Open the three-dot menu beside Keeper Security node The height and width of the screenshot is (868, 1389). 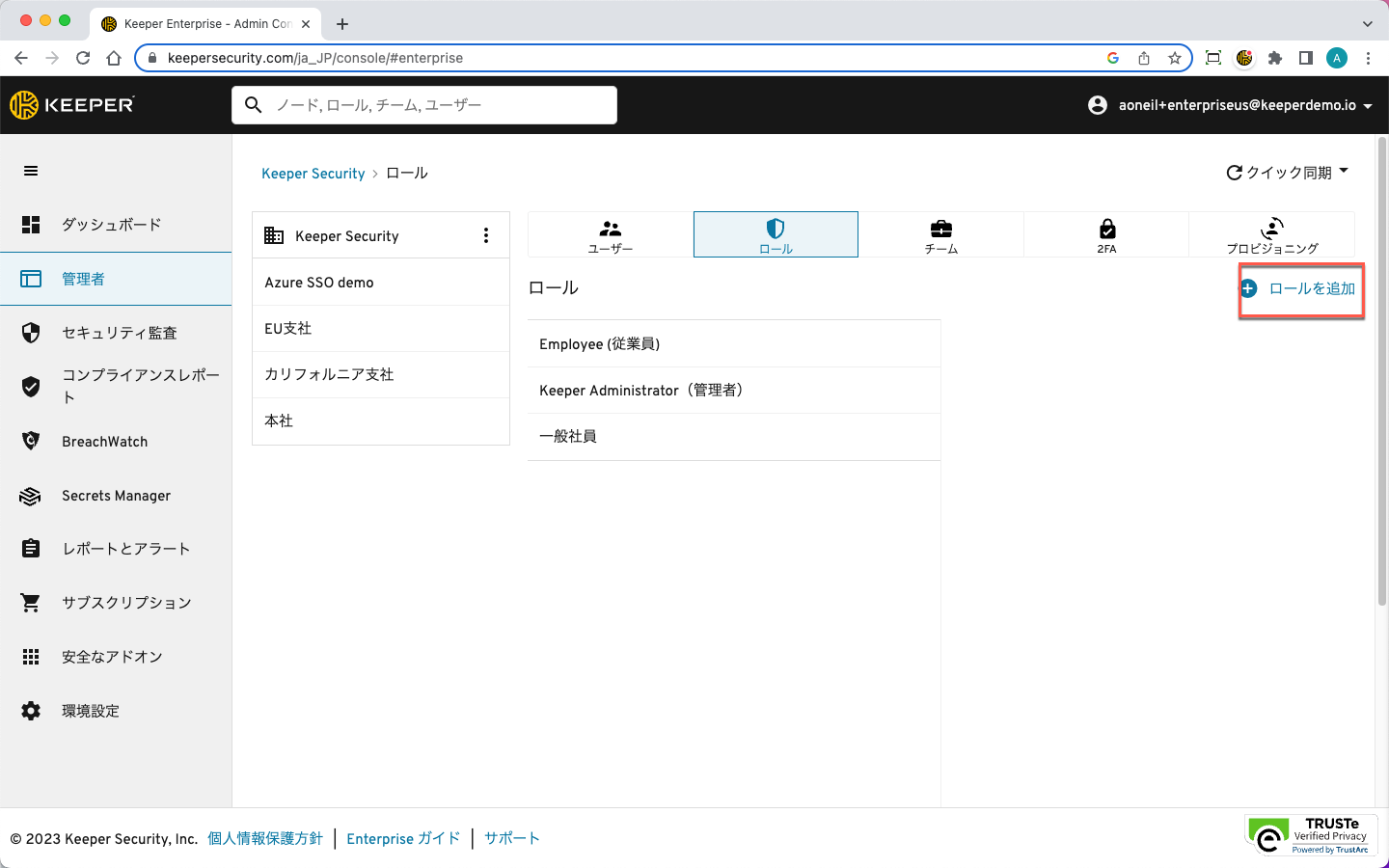pyautogui.click(x=485, y=235)
